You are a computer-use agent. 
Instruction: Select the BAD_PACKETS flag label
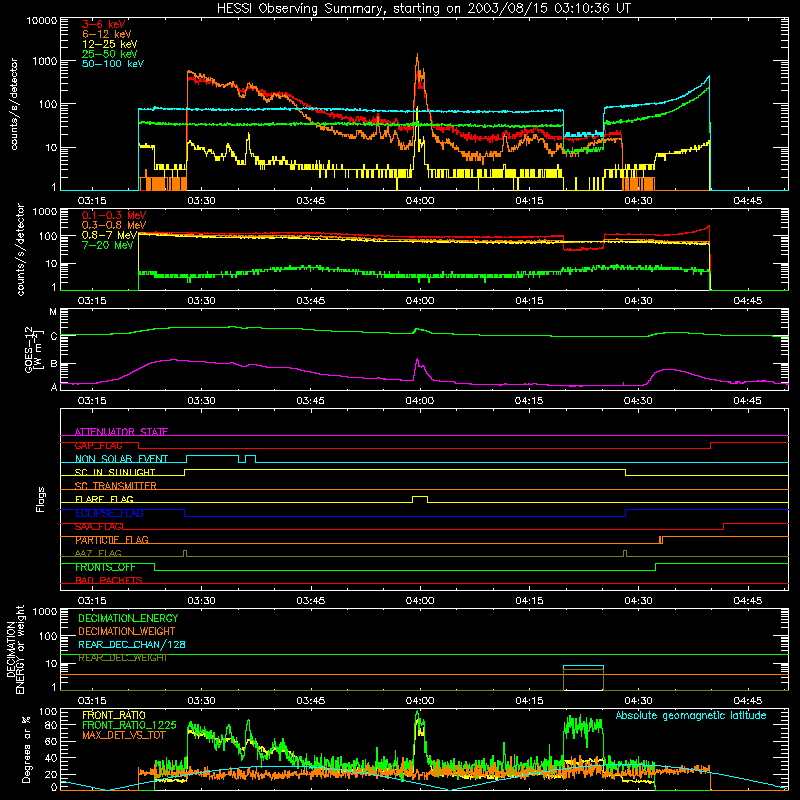[109, 580]
